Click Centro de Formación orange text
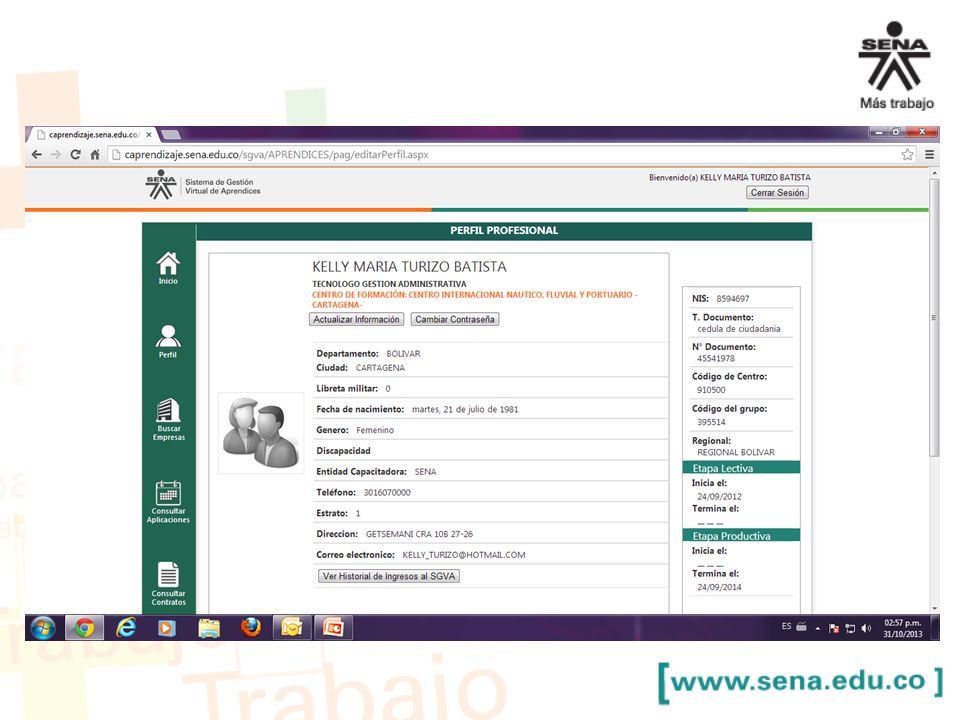Screen dimensions: 960x720 (x=474, y=299)
